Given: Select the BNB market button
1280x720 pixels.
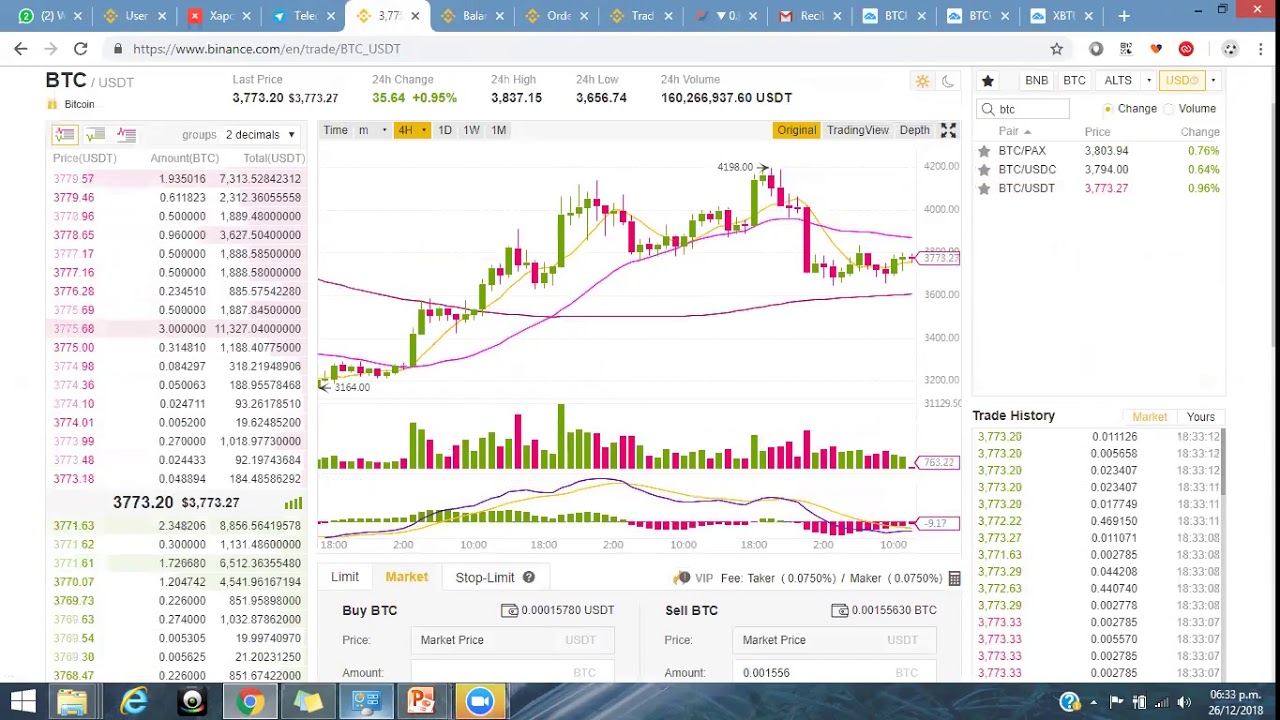Looking at the screenshot, I should pos(1036,81).
